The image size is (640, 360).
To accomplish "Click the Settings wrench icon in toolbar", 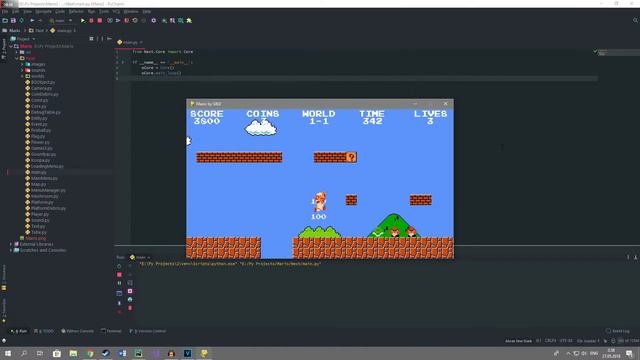I will tap(153, 20).
